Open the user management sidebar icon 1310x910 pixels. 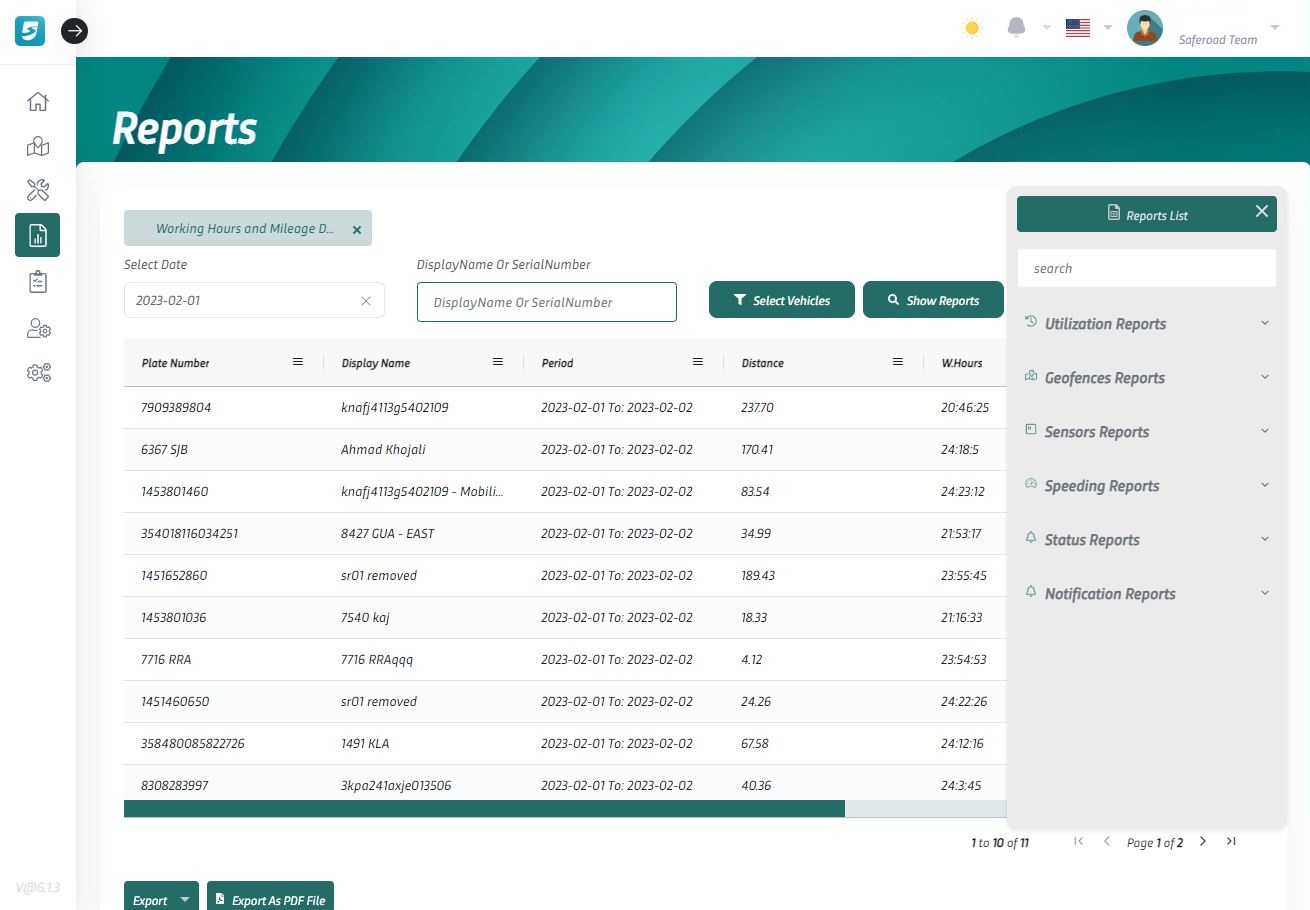pyautogui.click(x=38, y=328)
